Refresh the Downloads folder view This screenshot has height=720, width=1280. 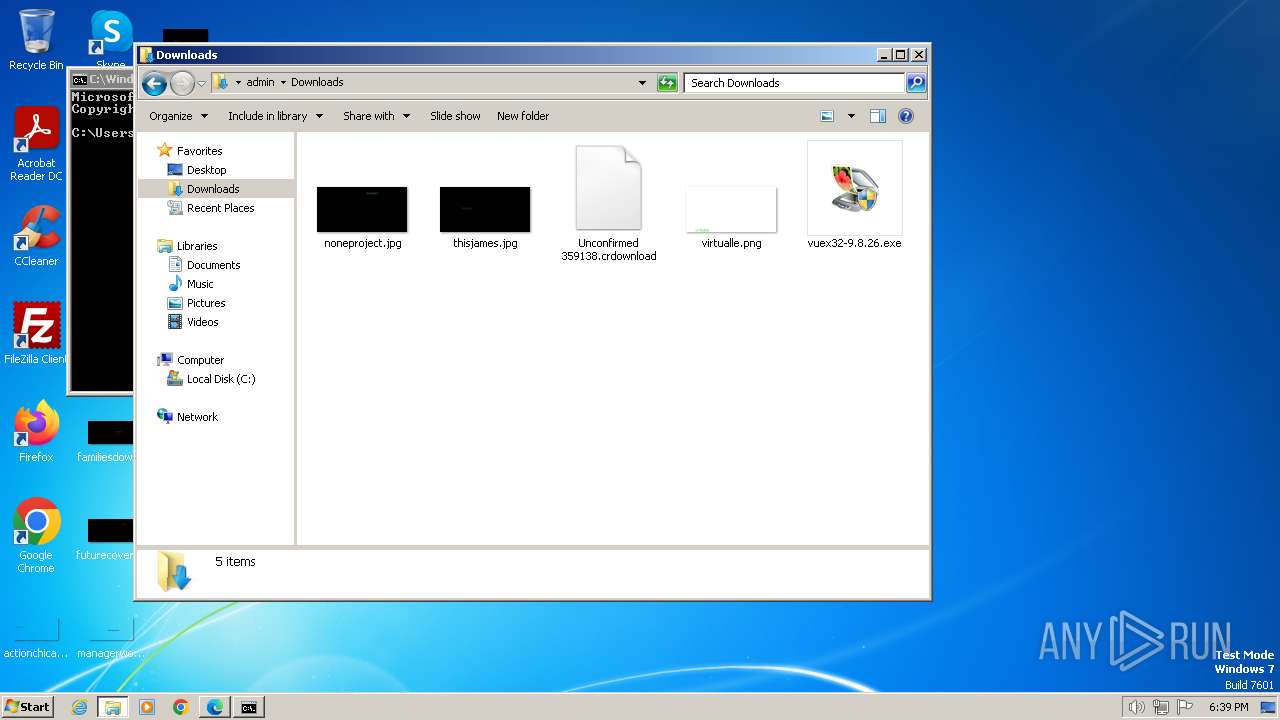coord(667,83)
